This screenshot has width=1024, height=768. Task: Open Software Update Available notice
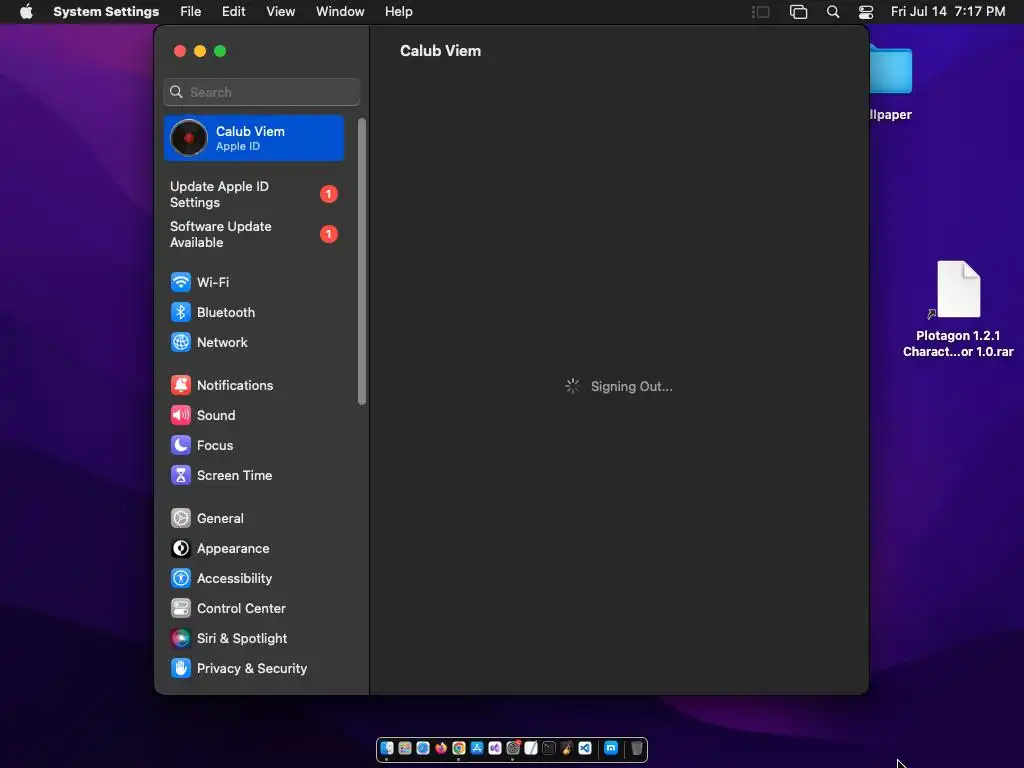[x=253, y=234]
